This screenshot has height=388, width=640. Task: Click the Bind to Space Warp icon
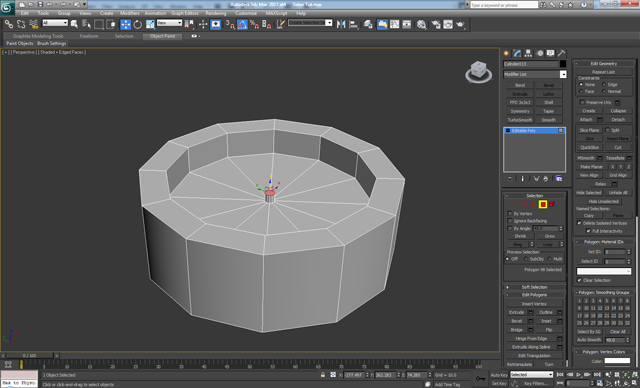click(x=33, y=24)
